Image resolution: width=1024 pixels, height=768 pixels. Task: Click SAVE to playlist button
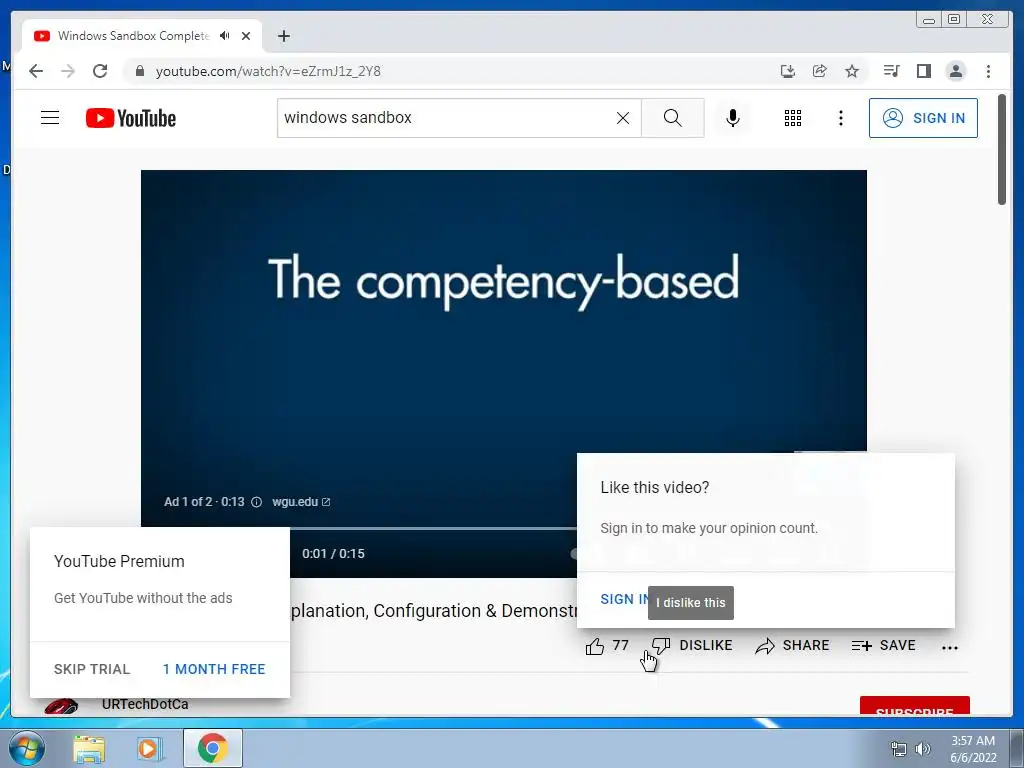coord(883,646)
